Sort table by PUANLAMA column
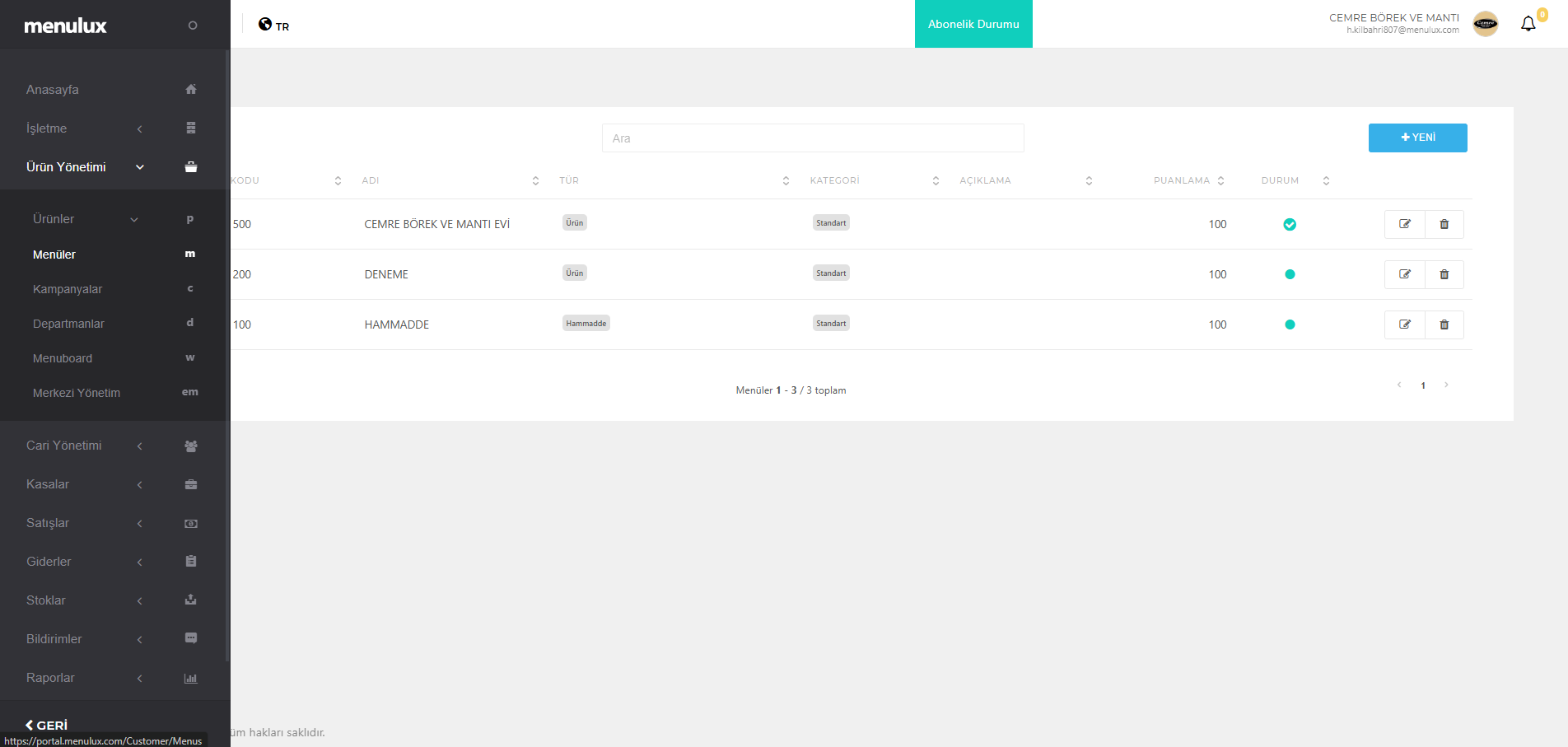The width and height of the screenshot is (1568, 747). (1220, 180)
